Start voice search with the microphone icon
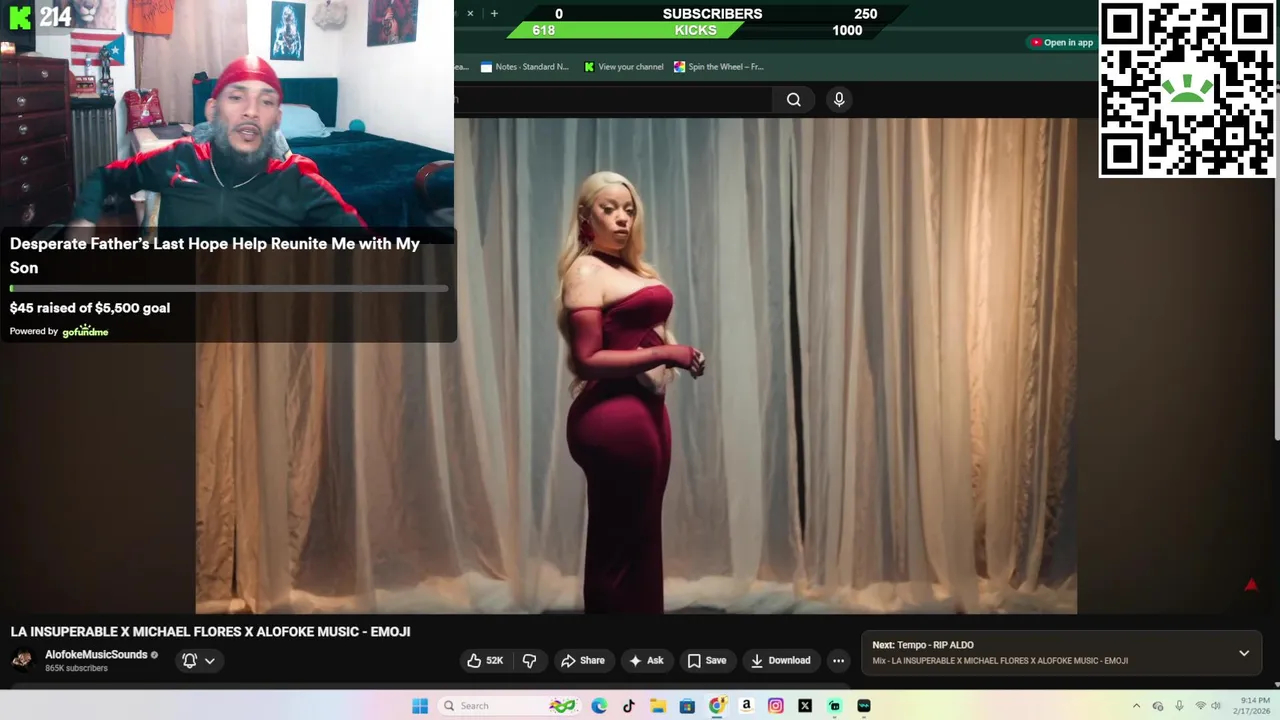The height and width of the screenshot is (720, 1280). click(x=839, y=99)
